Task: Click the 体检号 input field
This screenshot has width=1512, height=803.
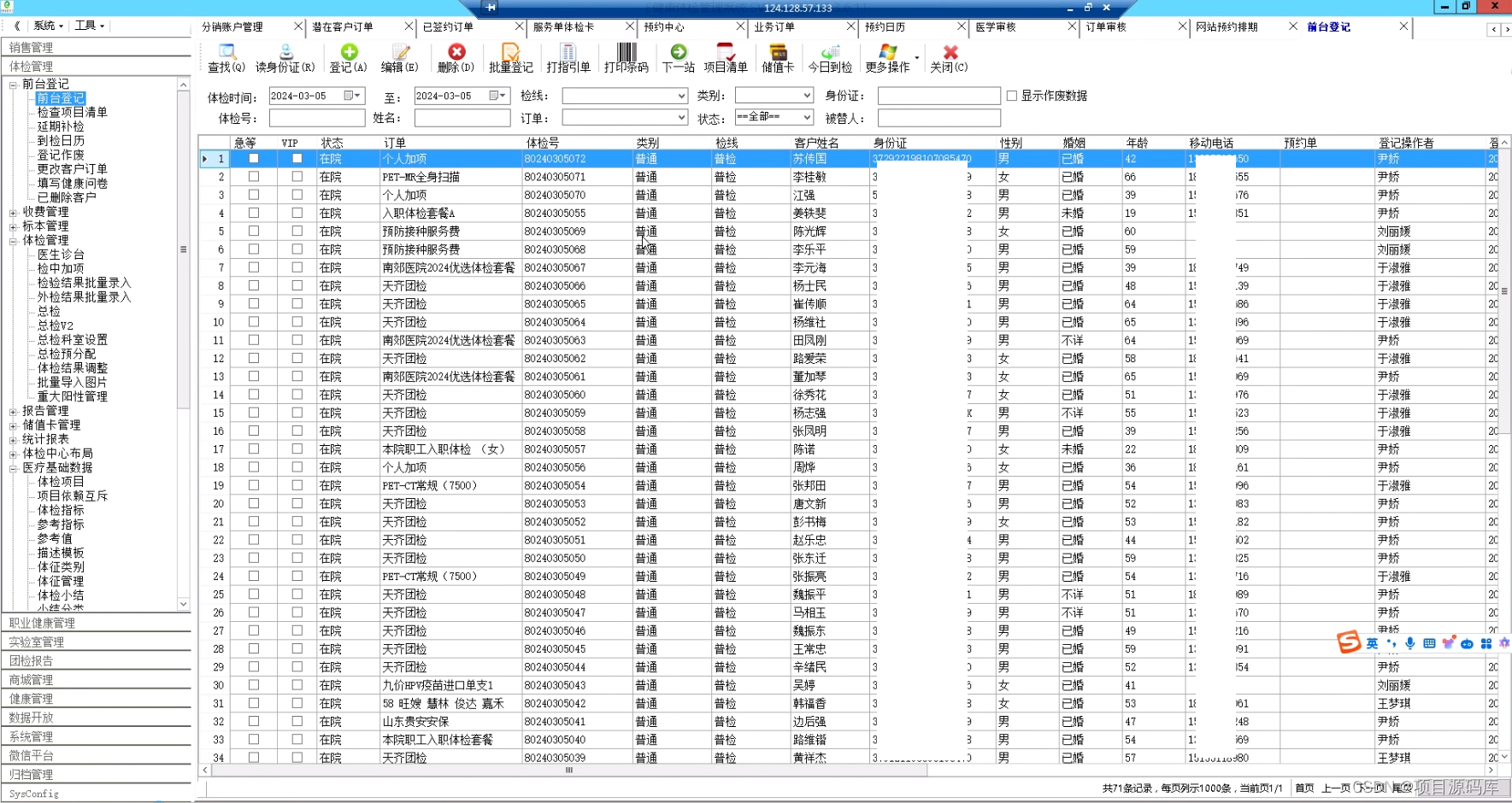Action: tap(317, 118)
